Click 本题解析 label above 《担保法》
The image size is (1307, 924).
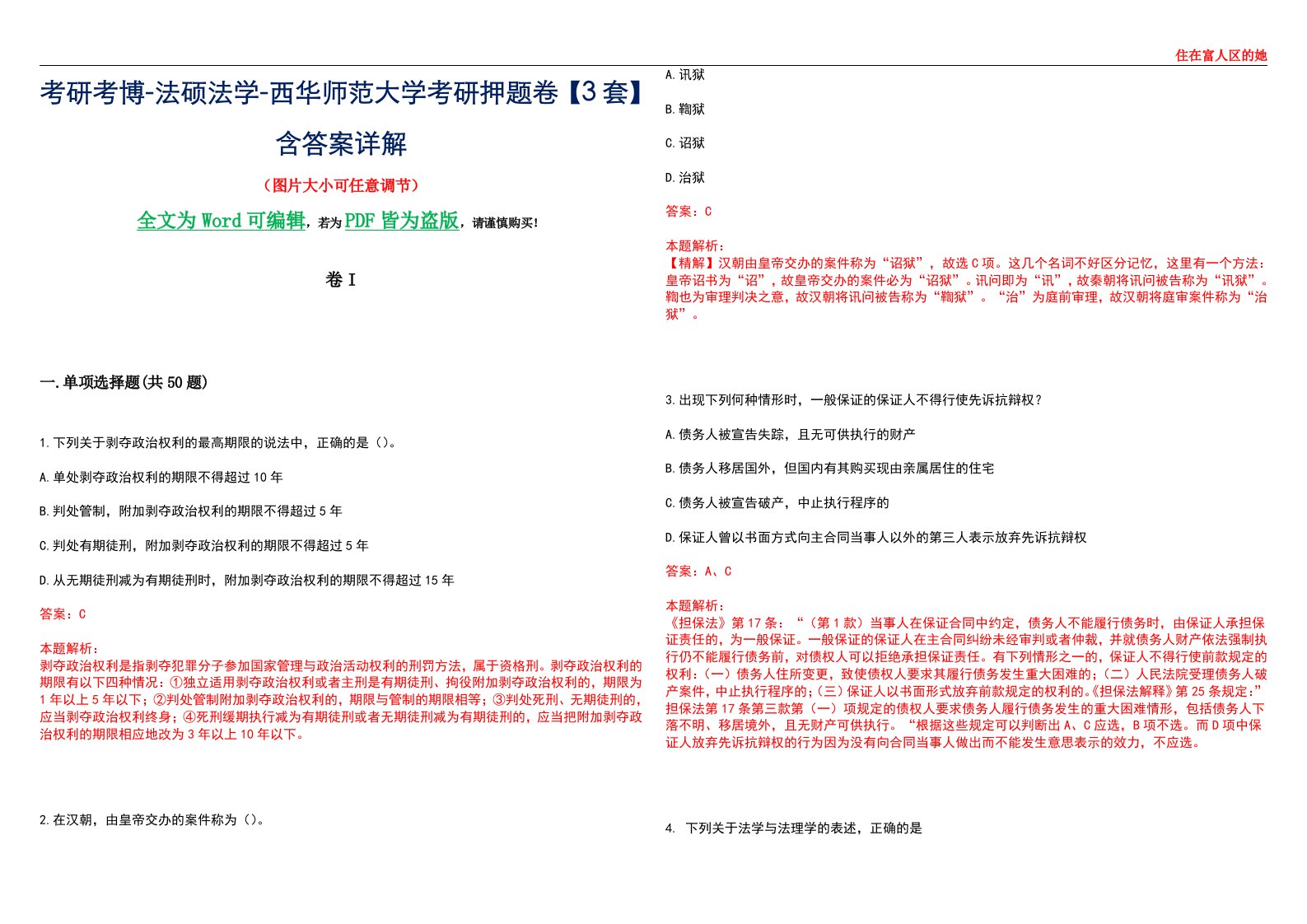point(695,606)
